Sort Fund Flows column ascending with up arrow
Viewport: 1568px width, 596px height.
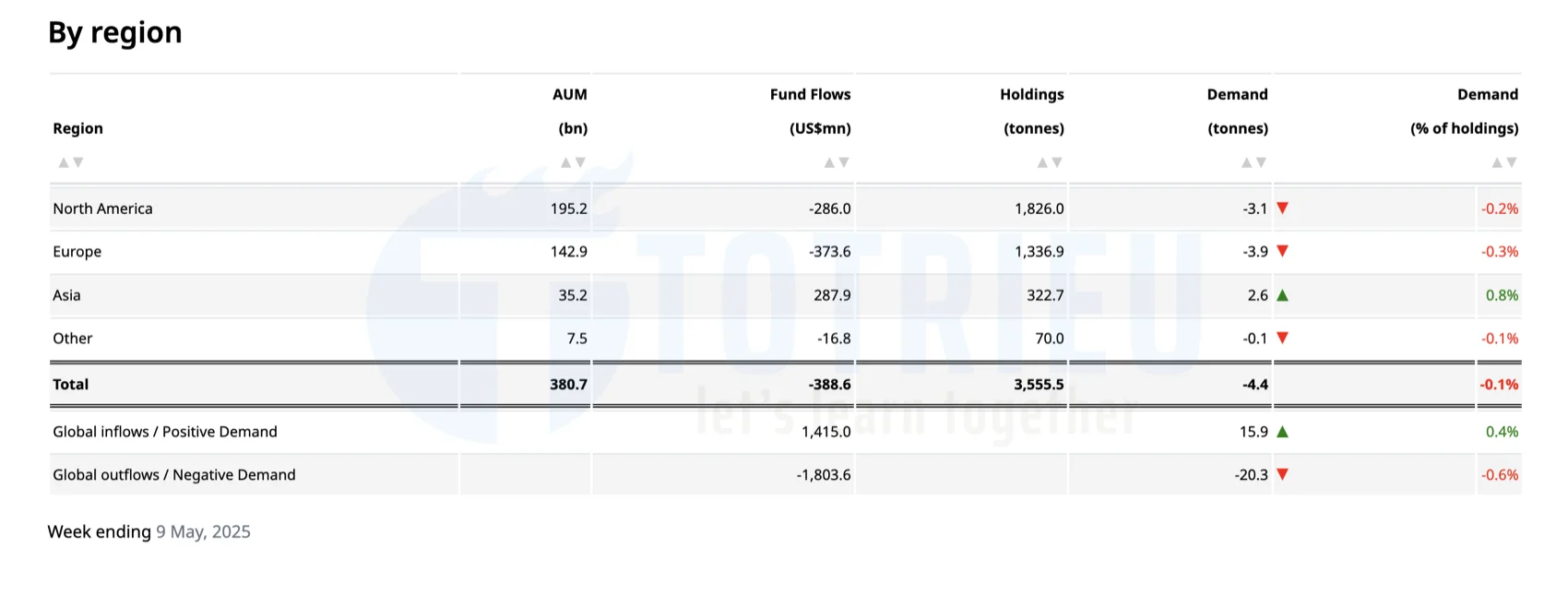coord(829,162)
